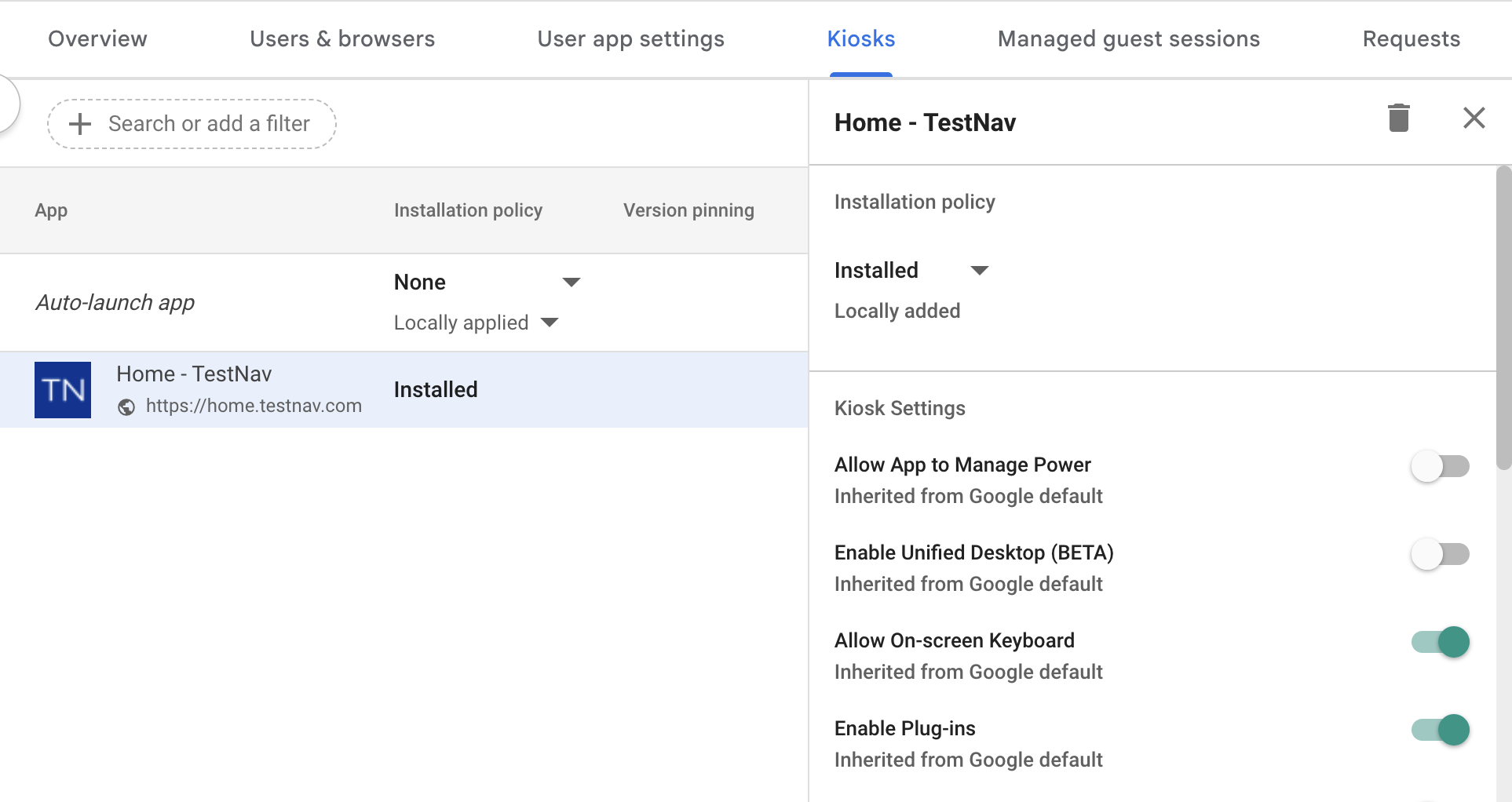The image size is (1512, 802).
Task: Switch to the Overview tab
Action: click(97, 38)
